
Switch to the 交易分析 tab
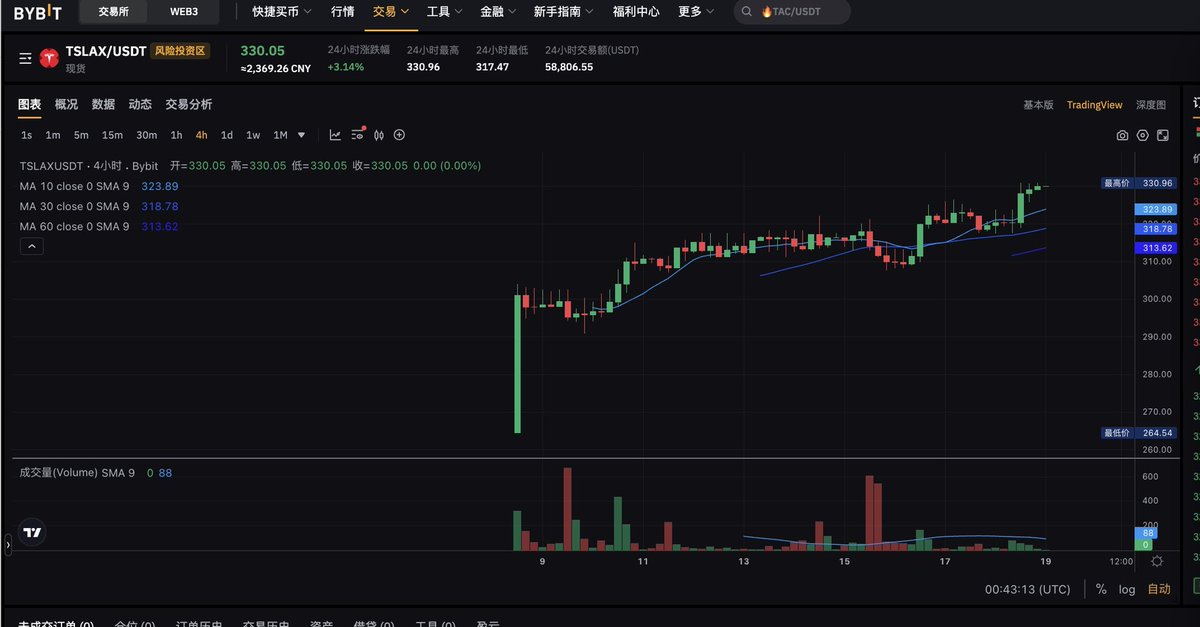tap(189, 104)
